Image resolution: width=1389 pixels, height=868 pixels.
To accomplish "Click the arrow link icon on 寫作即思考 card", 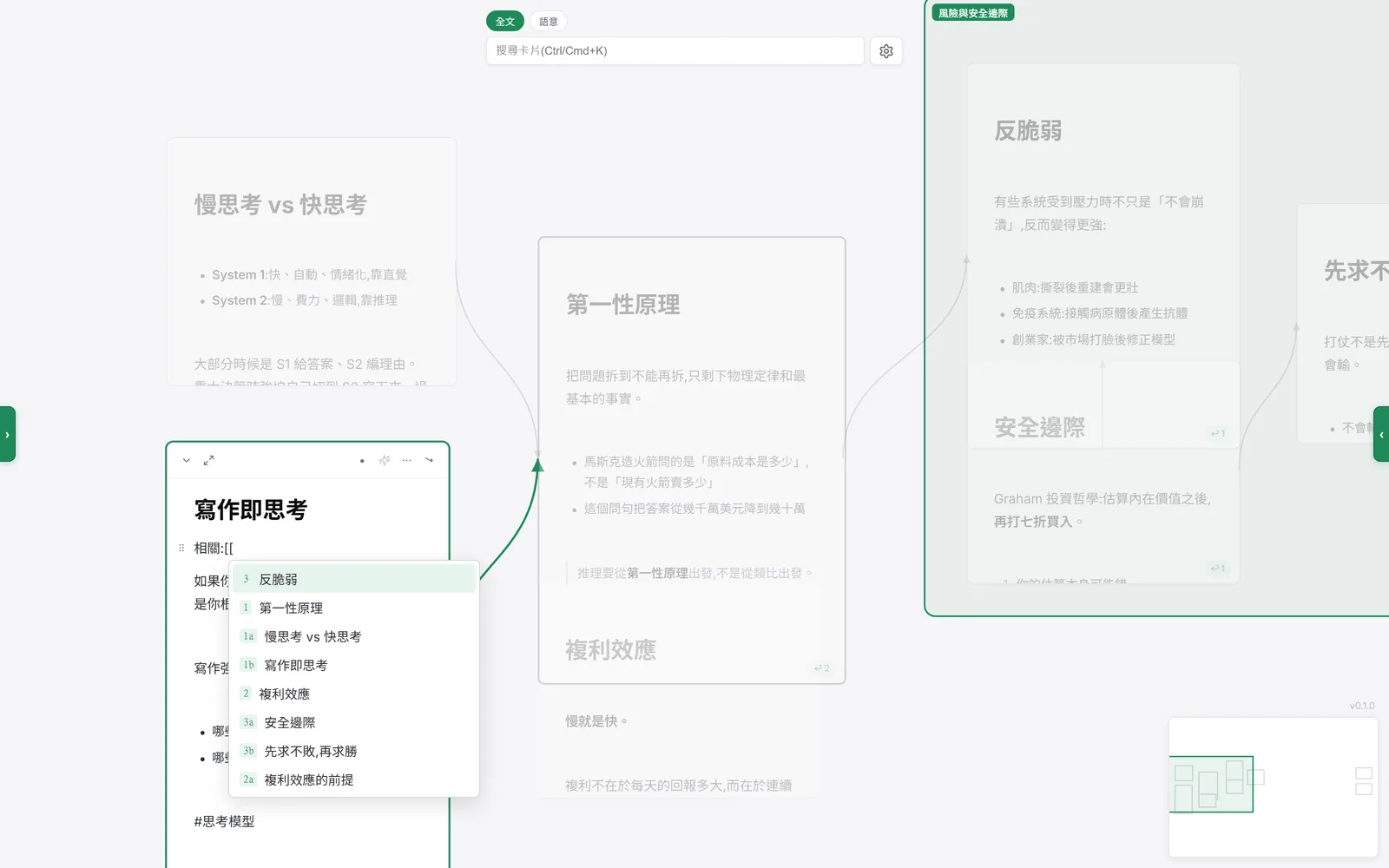I will click(x=429, y=461).
